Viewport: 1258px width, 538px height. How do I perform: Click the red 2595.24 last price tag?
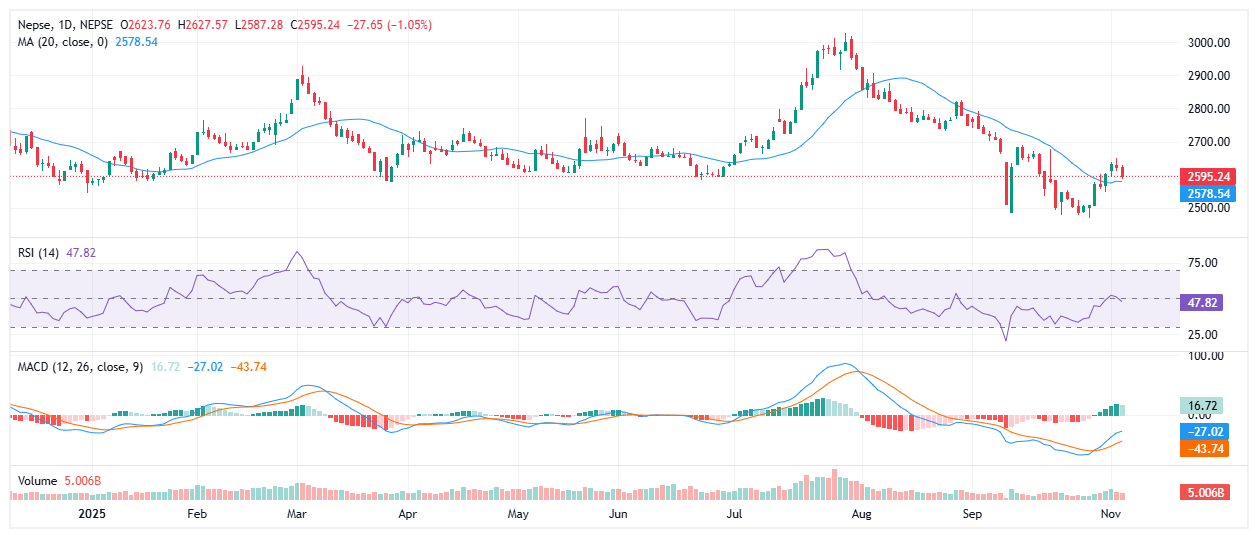(x=1207, y=175)
